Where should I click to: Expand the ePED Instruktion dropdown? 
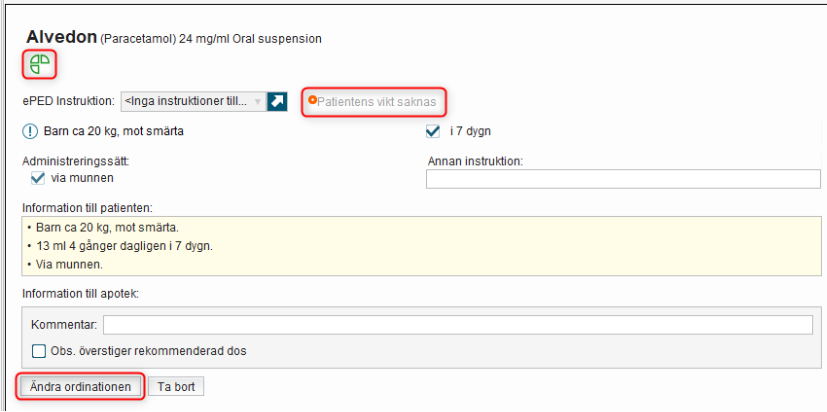[x=258, y=101]
